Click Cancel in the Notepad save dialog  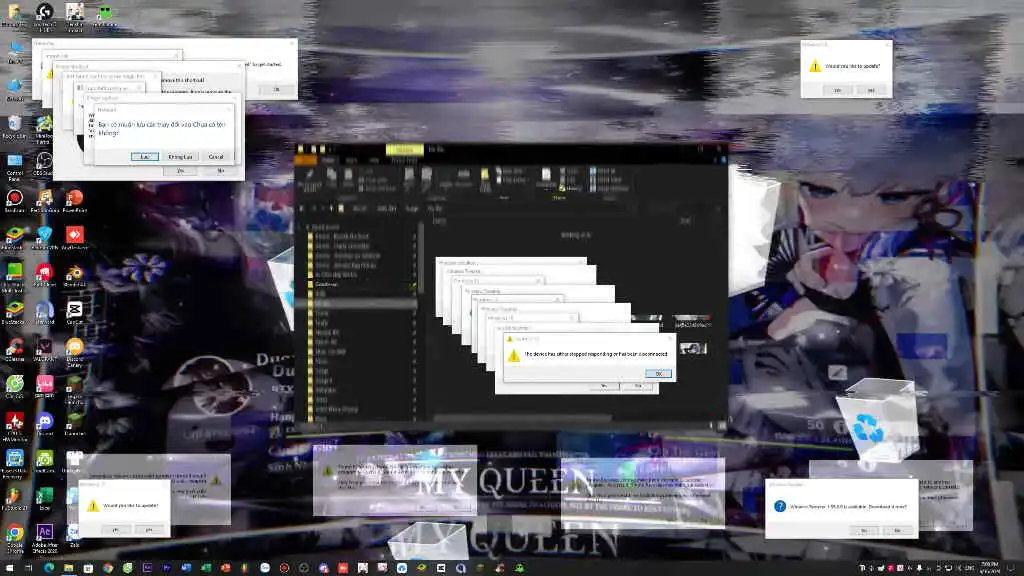pyautogui.click(x=216, y=157)
